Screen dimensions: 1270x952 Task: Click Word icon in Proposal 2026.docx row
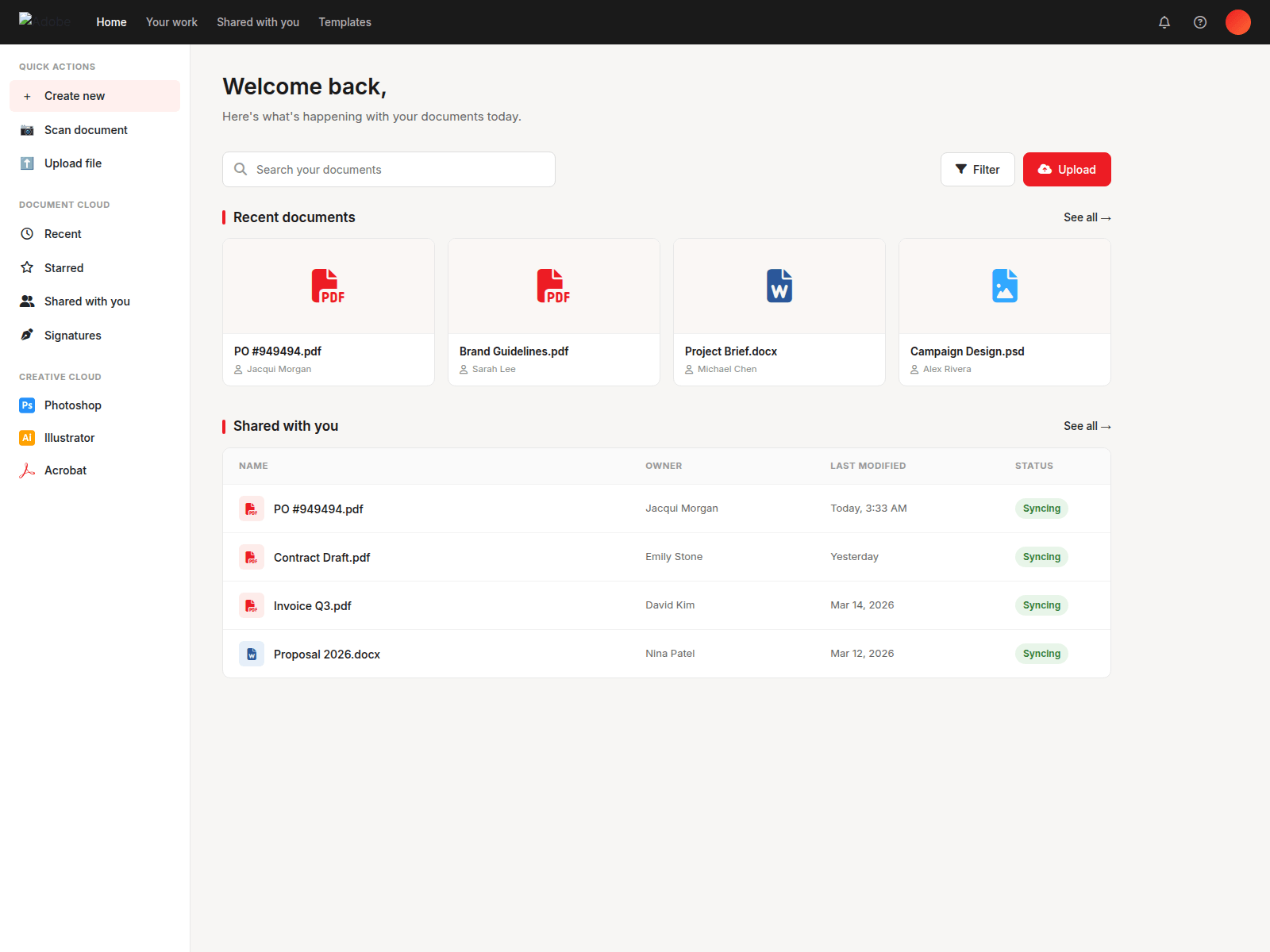(x=252, y=654)
